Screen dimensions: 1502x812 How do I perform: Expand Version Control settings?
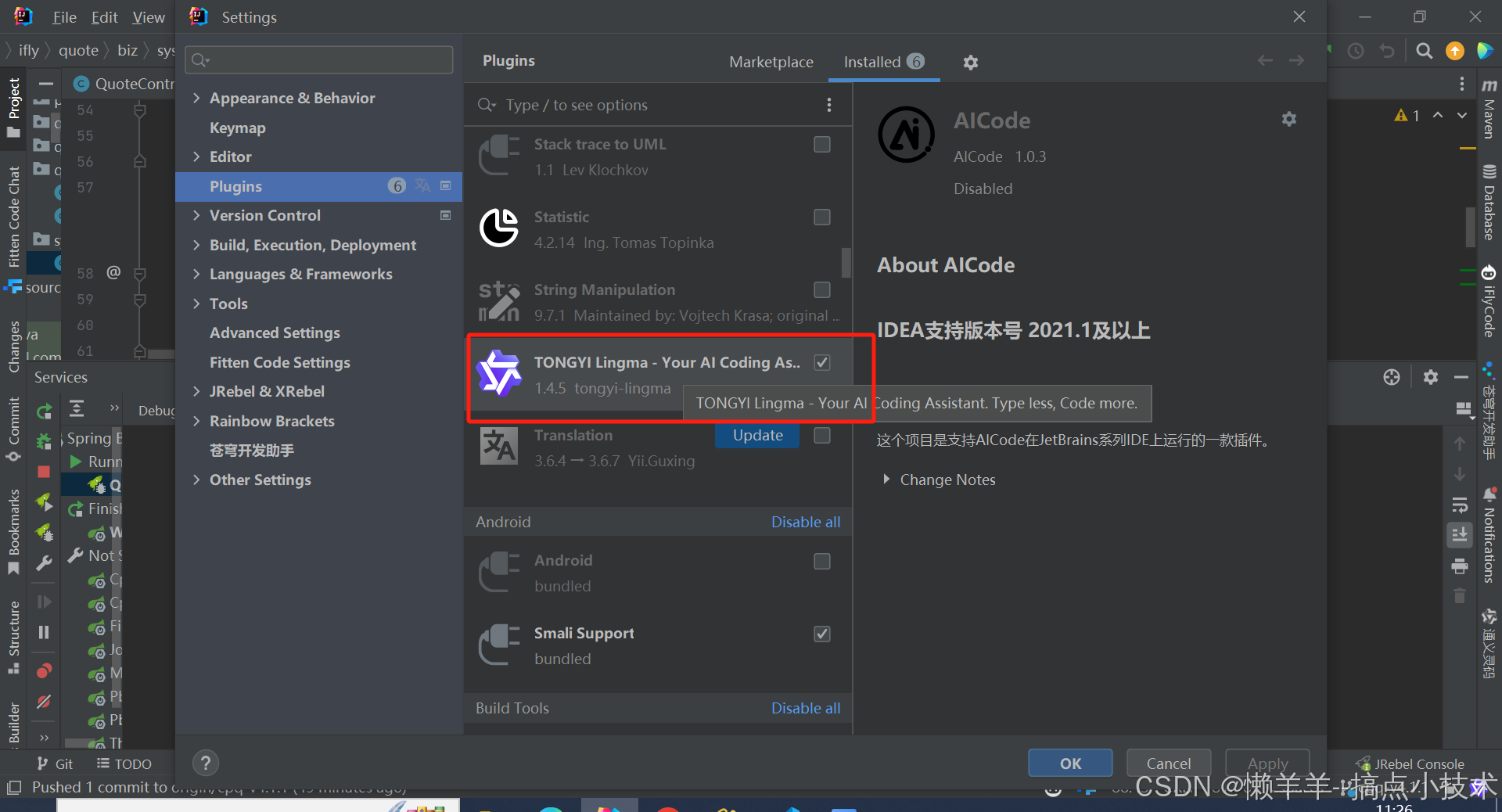click(x=196, y=215)
